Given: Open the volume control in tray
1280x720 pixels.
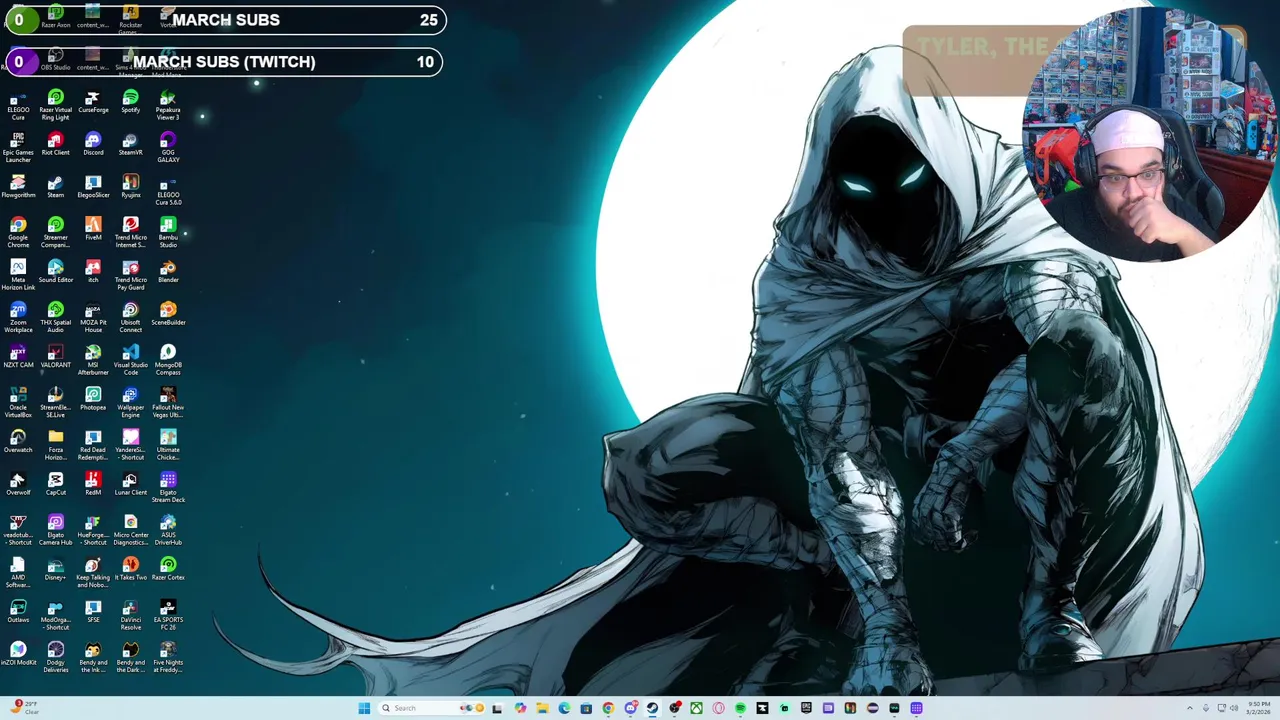Looking at the screenshot, I should pyautogui.click(x=1233, y=708).
